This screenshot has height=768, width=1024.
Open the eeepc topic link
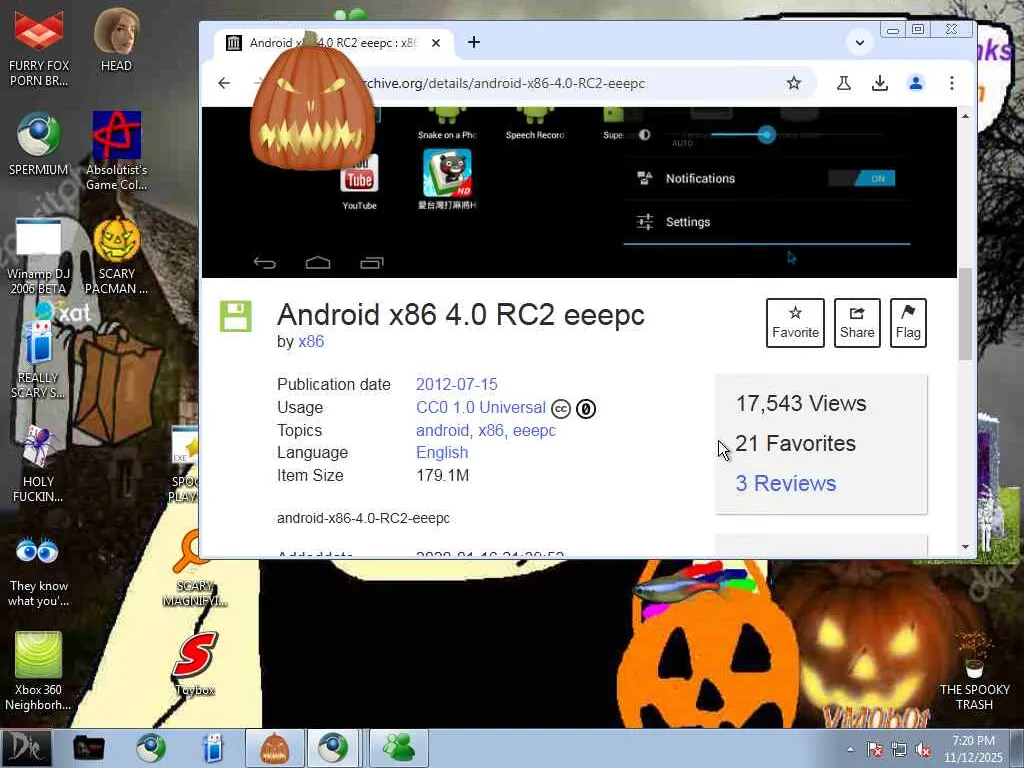534,431
